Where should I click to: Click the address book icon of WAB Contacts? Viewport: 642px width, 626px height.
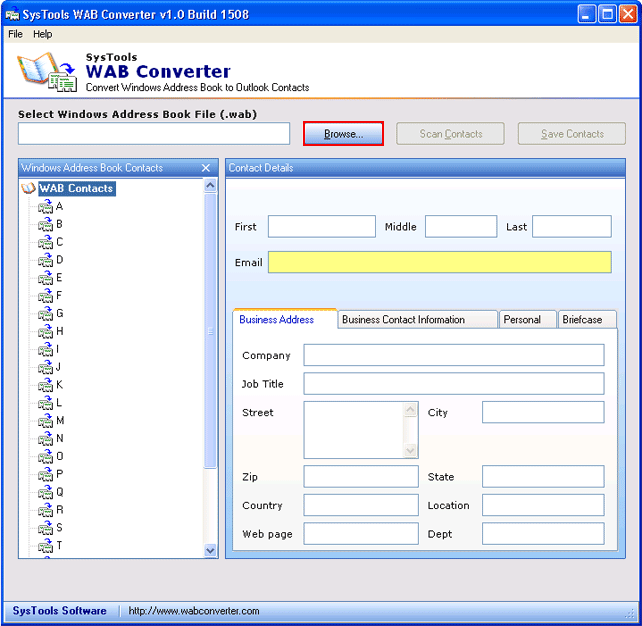[x=28, y=188]
